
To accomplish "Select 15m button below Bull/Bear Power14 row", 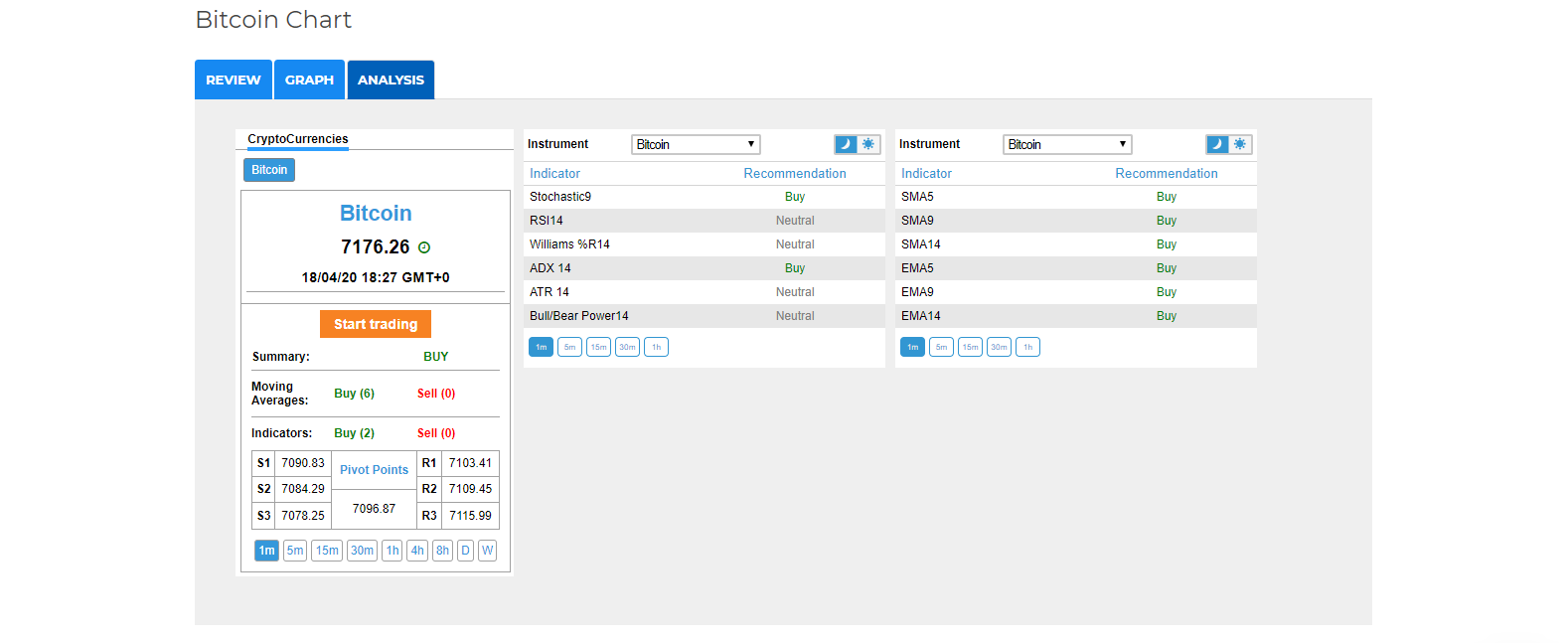I will [x=598, y=347].
